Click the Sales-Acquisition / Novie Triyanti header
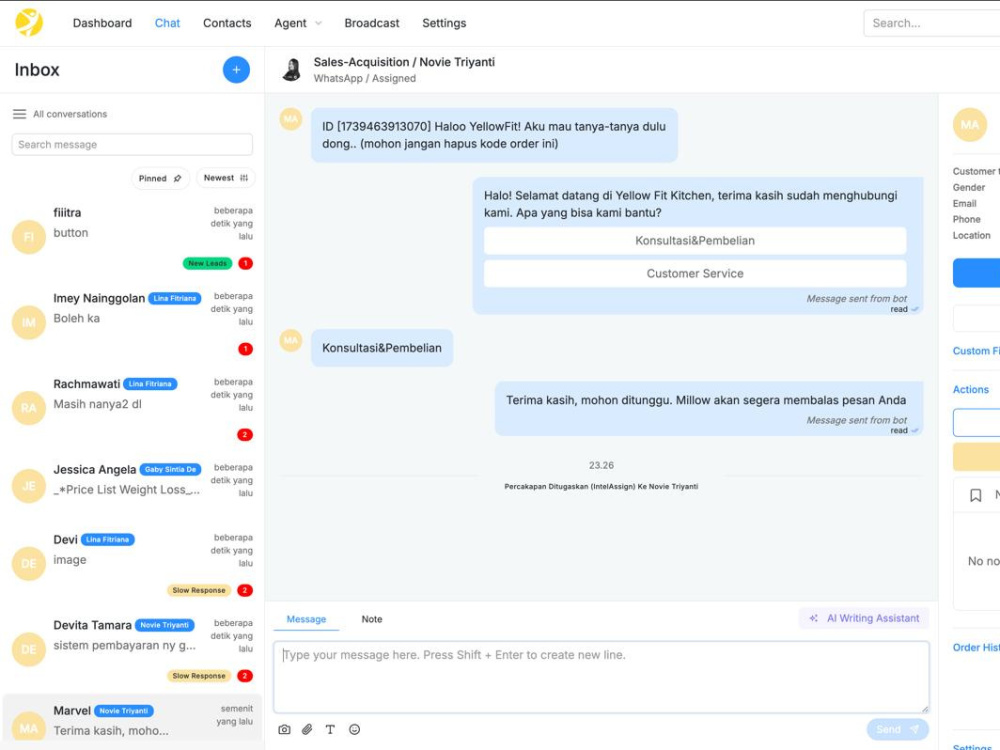The height and width of the screenshot is (750, 1000). [x=404, y=62]
